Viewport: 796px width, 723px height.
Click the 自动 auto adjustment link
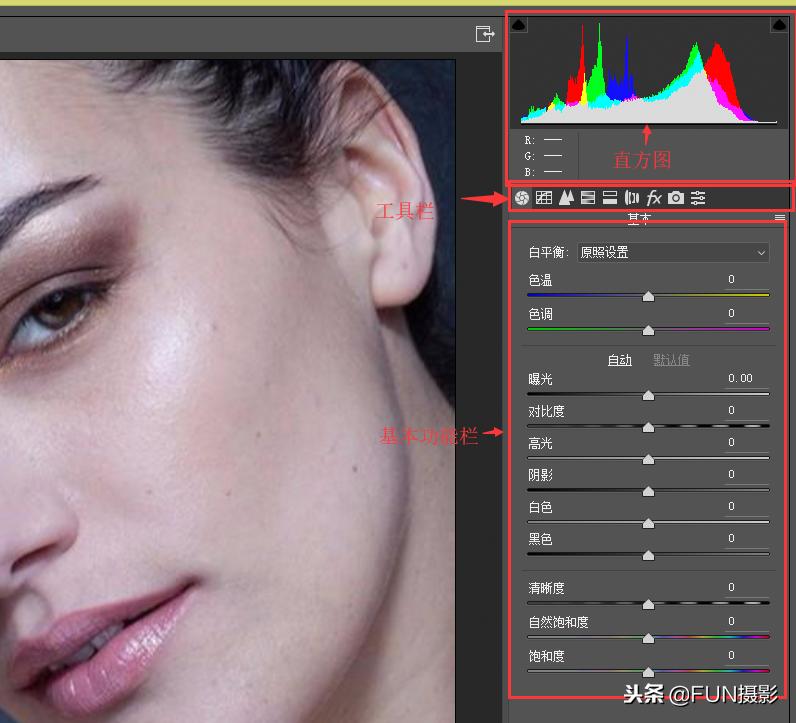tap(619, 360)
